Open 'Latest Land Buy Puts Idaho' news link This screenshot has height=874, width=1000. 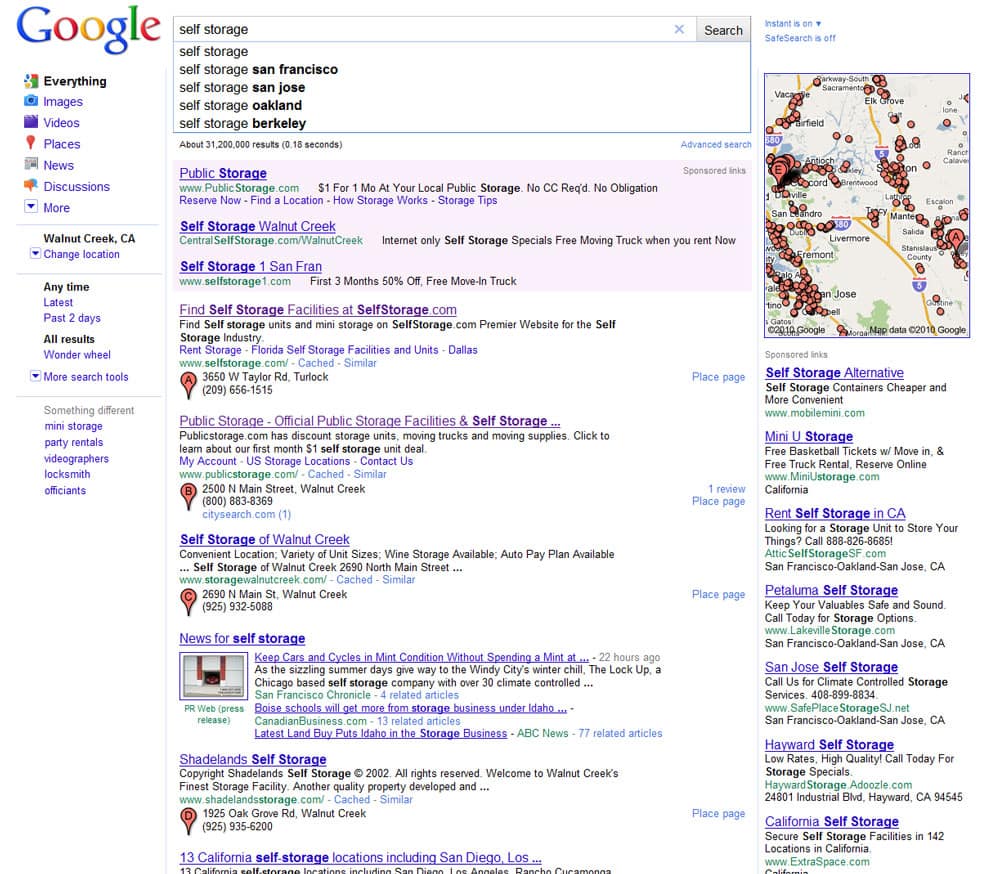point(381,734)
